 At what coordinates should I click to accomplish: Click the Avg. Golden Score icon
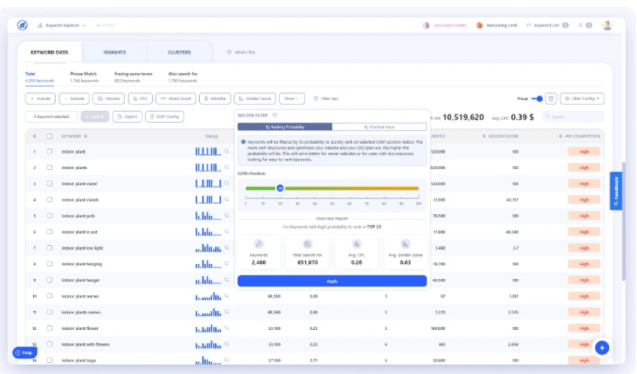point(405,244)
